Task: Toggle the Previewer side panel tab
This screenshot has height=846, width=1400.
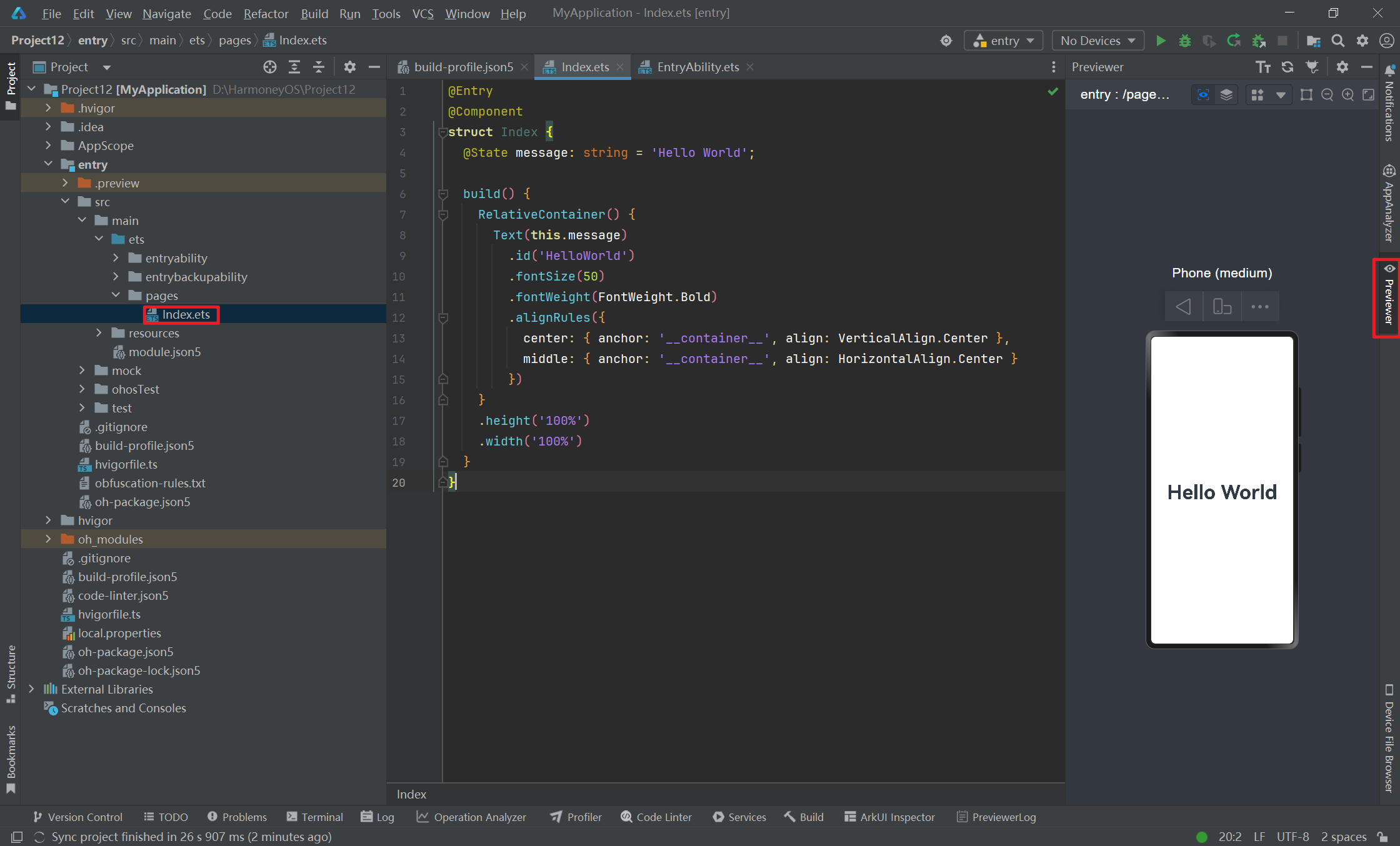Action: (1388, 297)
